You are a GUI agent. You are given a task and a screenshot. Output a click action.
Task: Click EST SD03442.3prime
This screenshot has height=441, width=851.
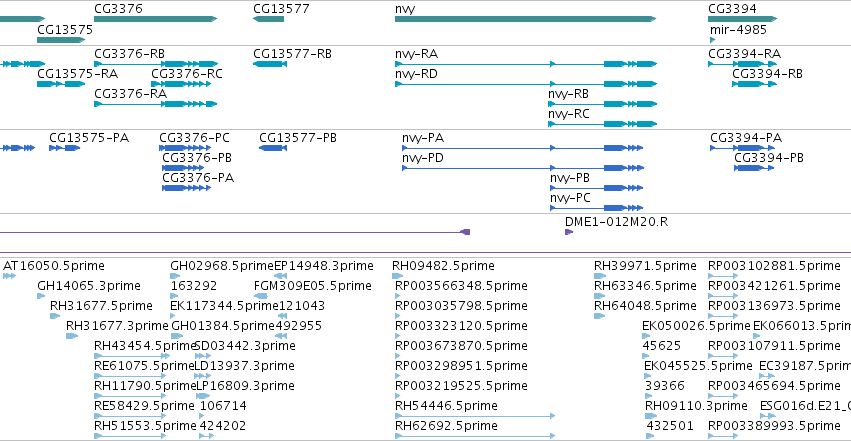point(245,346)
